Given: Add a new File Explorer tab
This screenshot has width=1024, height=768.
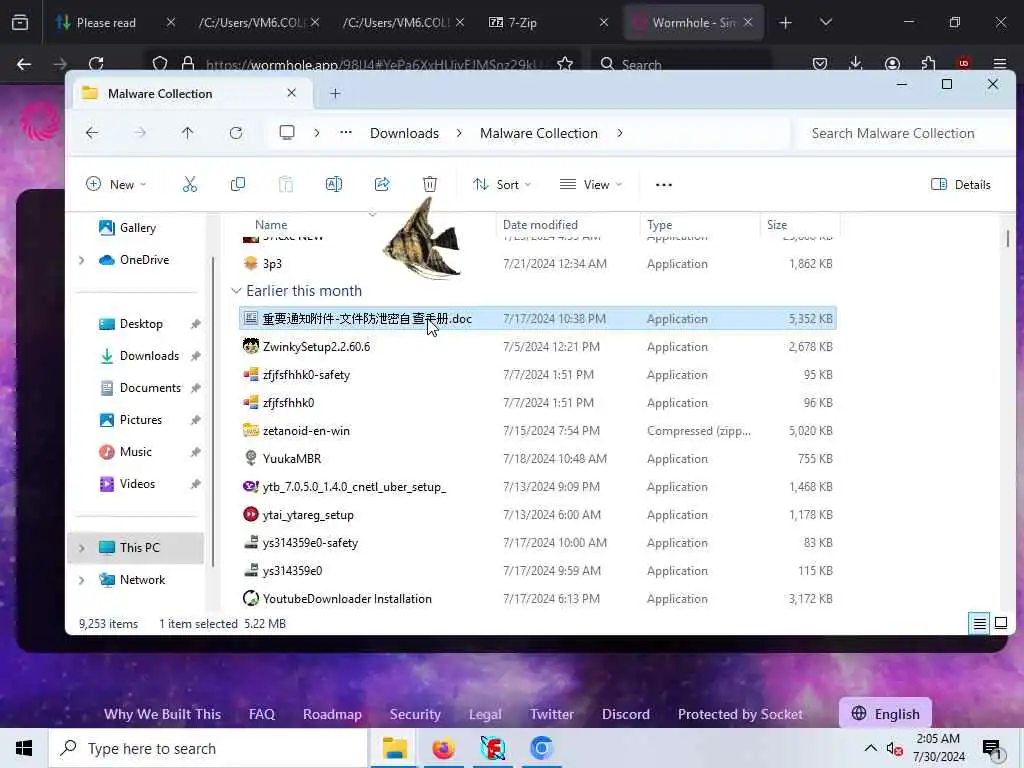Looking at the screenshot, I should coord(335,93).
